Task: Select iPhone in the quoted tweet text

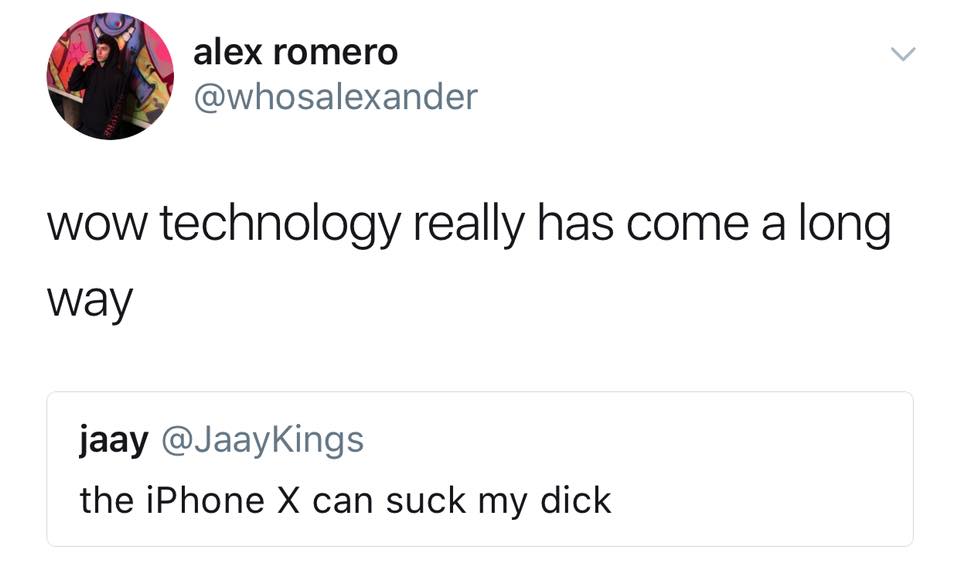Action: coord(205,500)
